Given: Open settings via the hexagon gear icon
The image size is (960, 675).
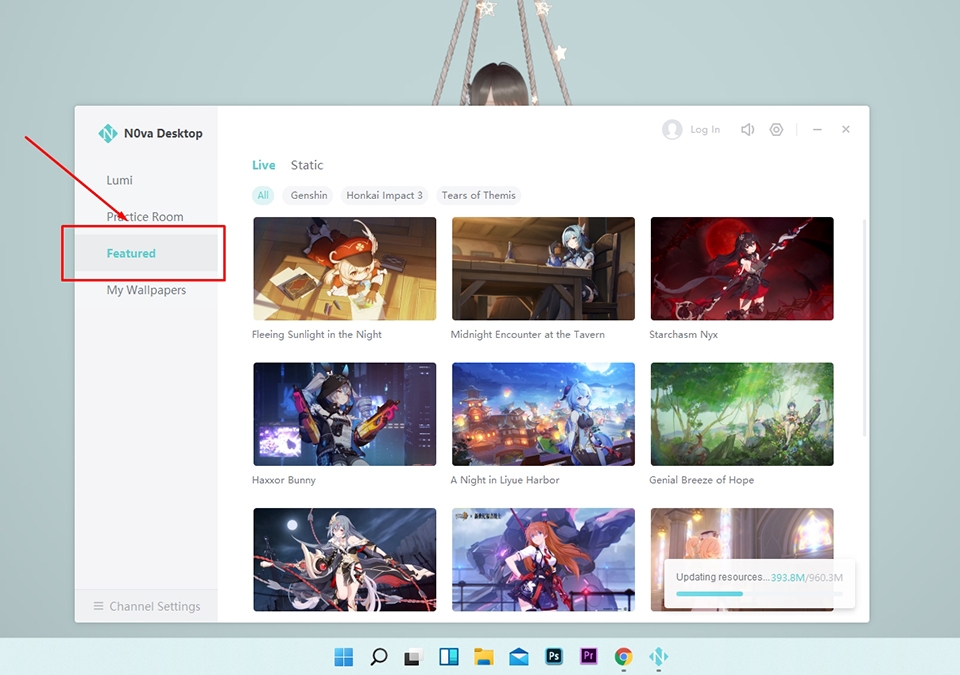Looking at the screenshot, I should pyautogui.click(x=776, y=129).
